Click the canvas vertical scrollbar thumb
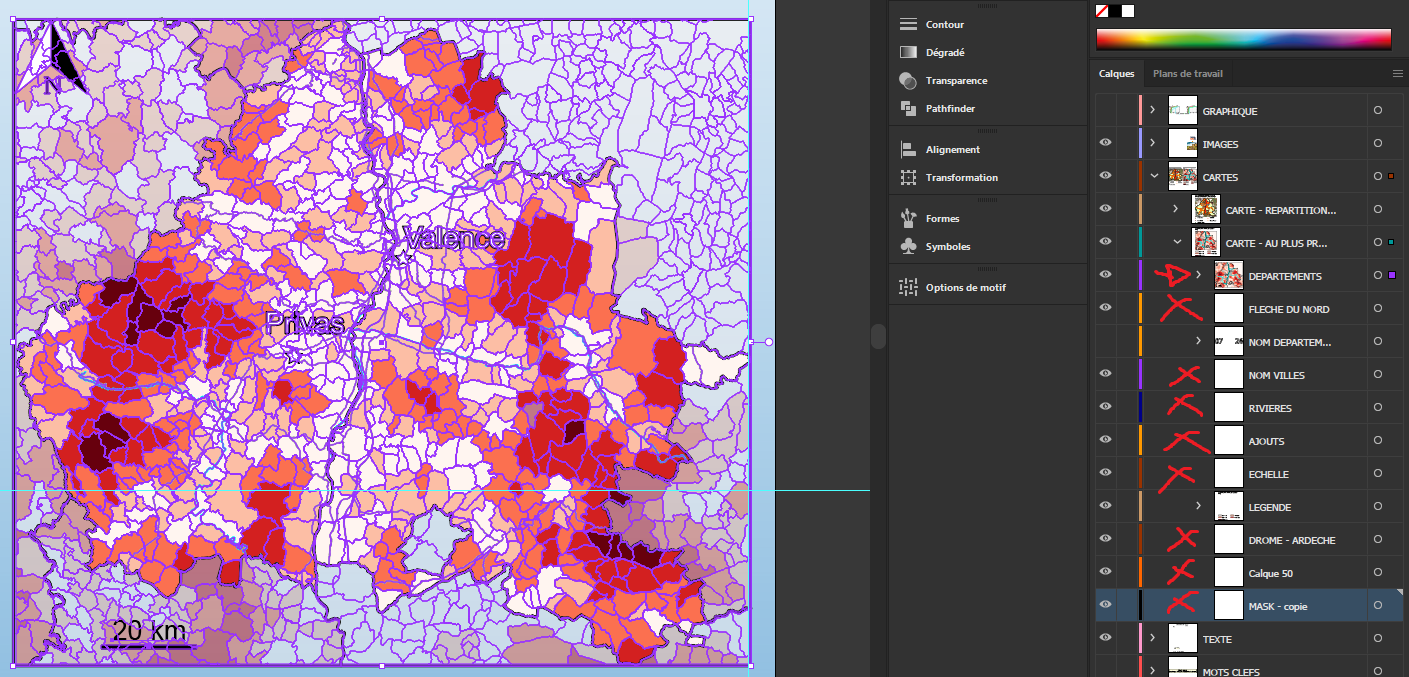This screenshot has height=677, width=1409. (878, 336)
